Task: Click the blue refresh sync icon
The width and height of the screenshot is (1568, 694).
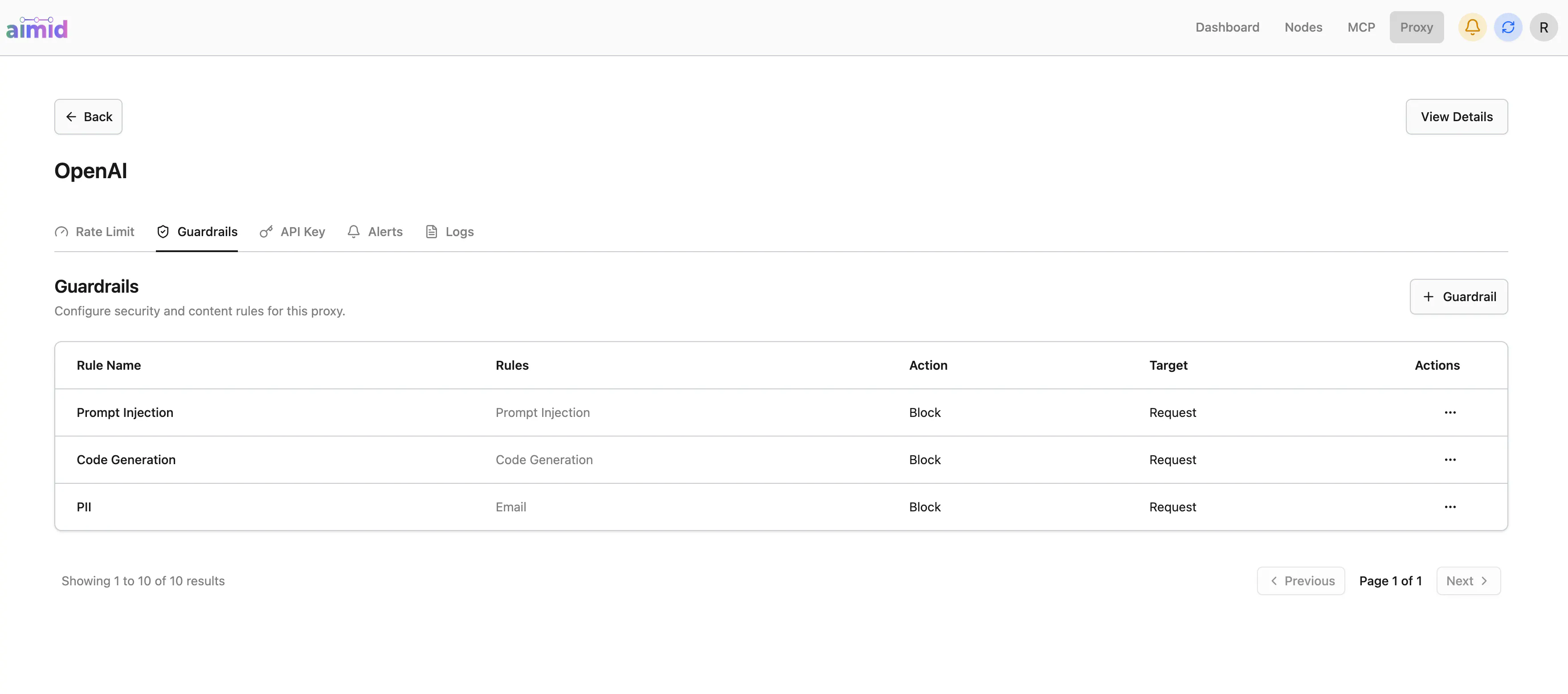Action: (x=1508, y=28)
